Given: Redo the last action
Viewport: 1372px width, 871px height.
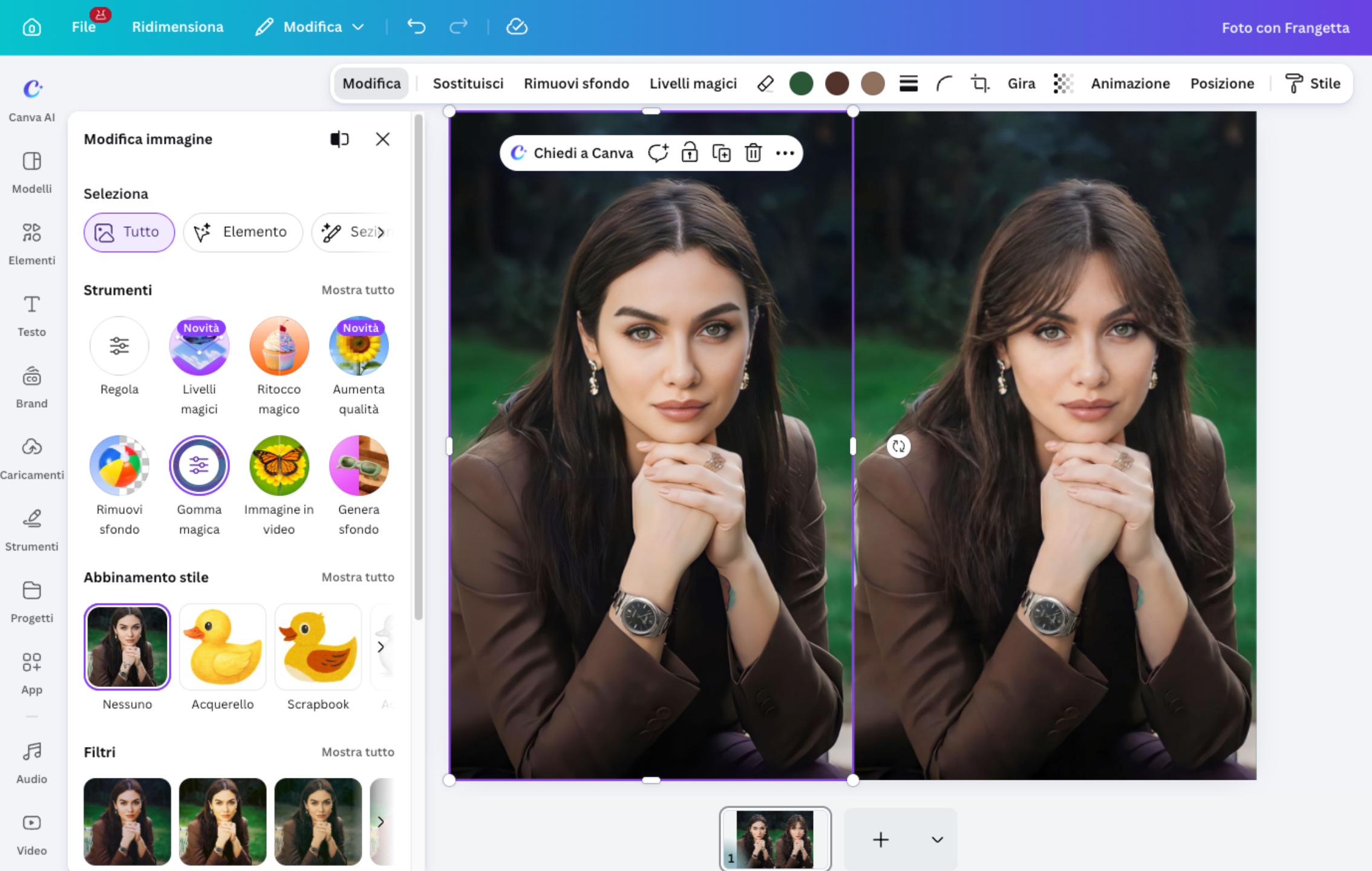Looking at the screenshot, I should click(x=459, y=27).
